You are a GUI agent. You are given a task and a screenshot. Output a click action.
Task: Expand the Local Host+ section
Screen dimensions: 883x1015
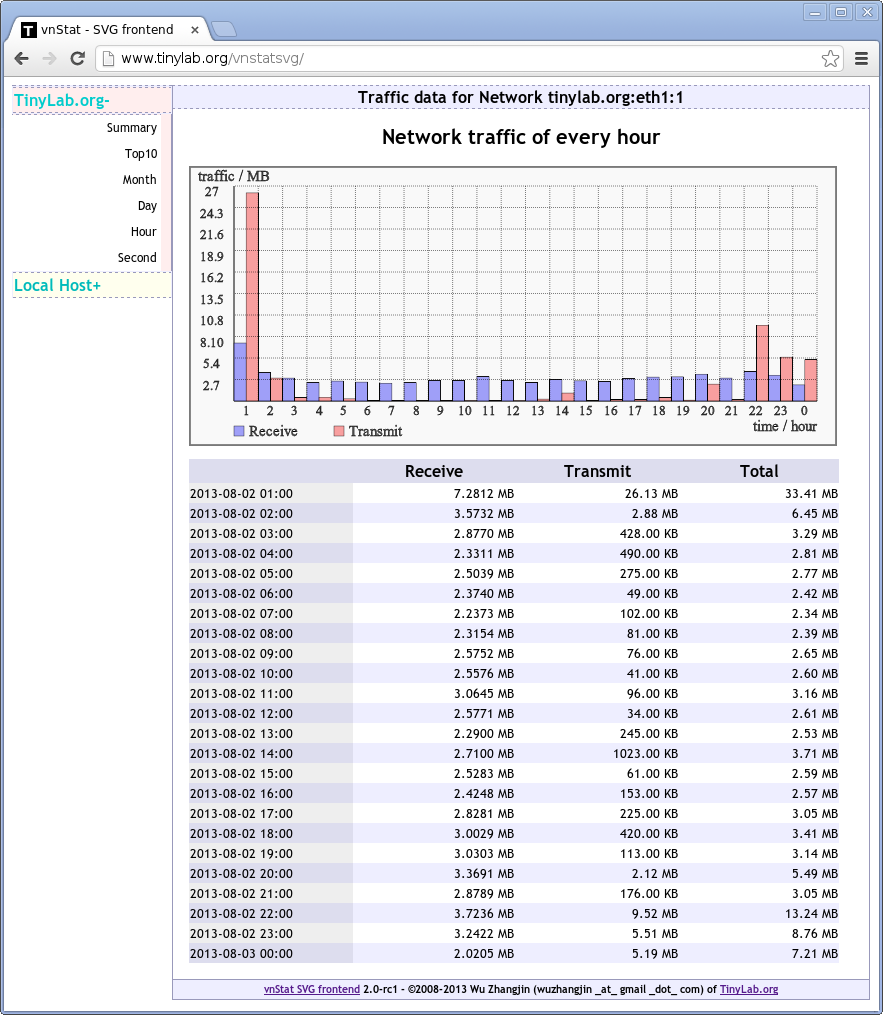[x=58, y=286]
